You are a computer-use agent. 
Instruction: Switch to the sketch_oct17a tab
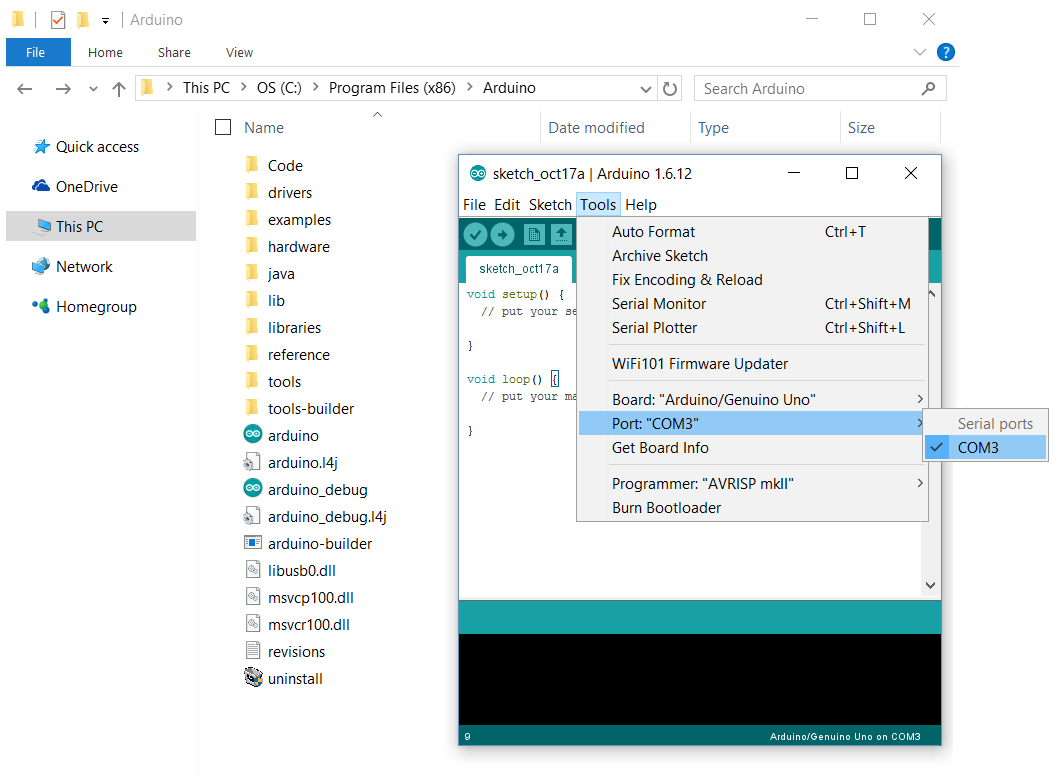click(518, 268)
